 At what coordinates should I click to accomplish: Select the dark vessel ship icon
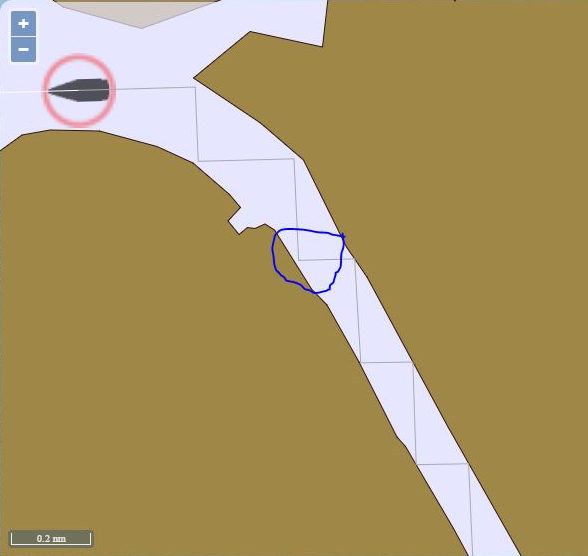(79, 90)
